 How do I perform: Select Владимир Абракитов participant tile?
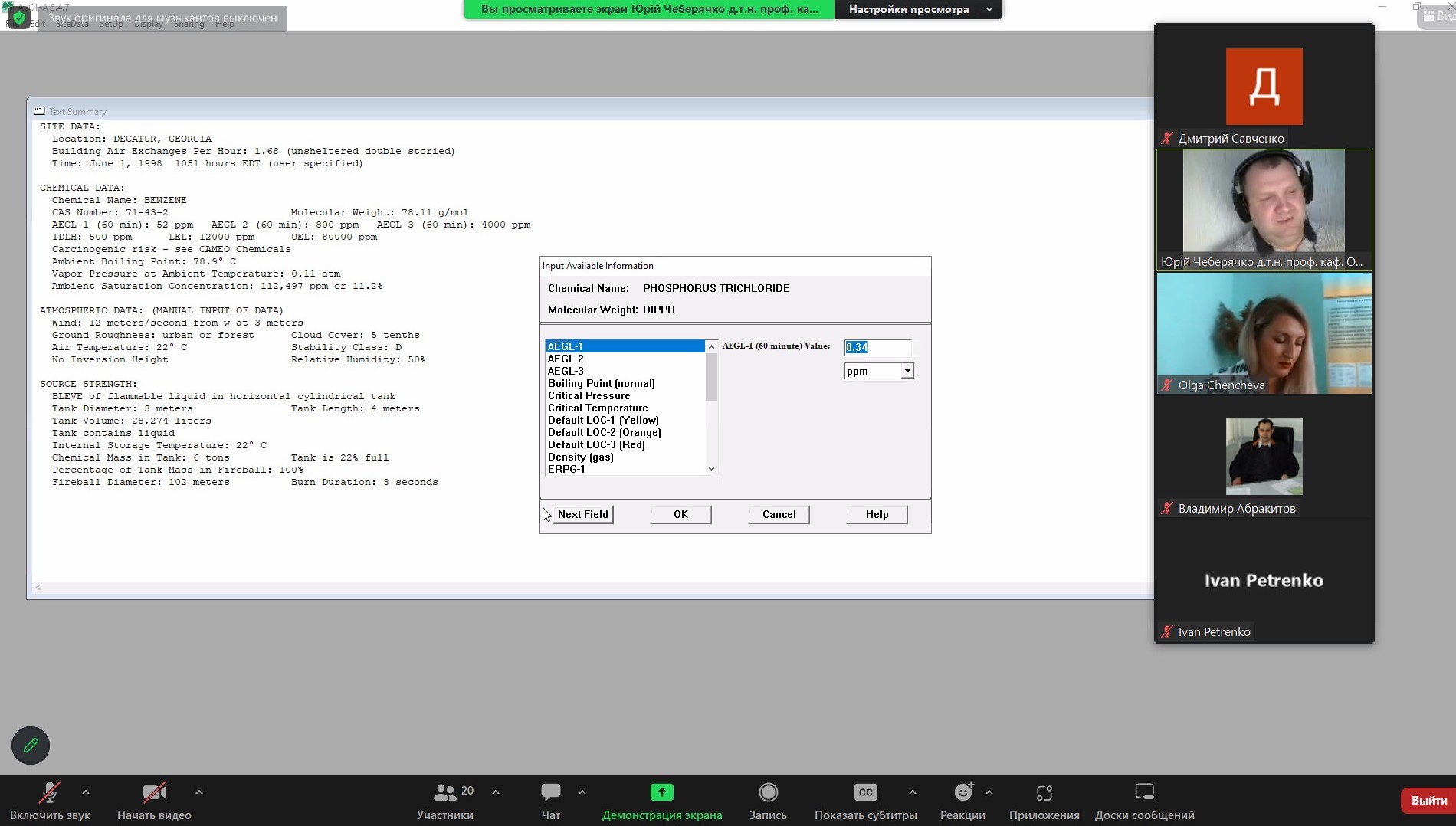point(1264,457)
